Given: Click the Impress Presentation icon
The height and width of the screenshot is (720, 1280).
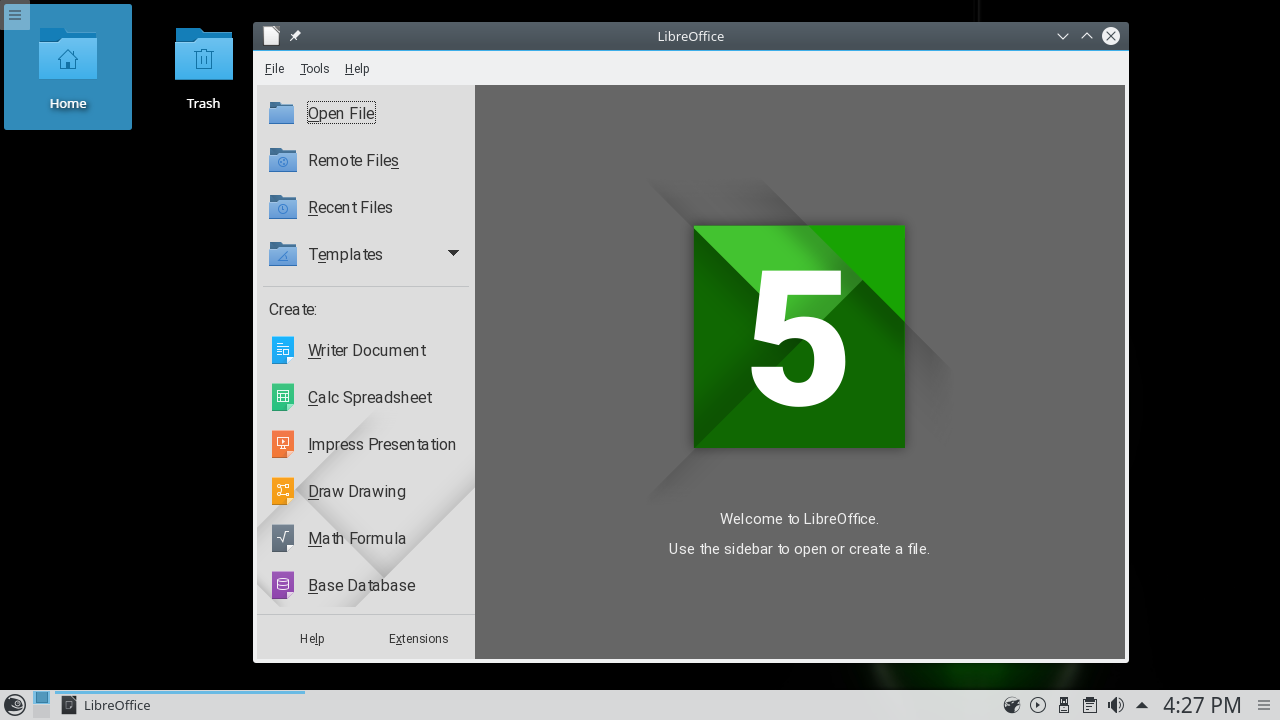Looking at the screenshot, I should tap(283, 444).
